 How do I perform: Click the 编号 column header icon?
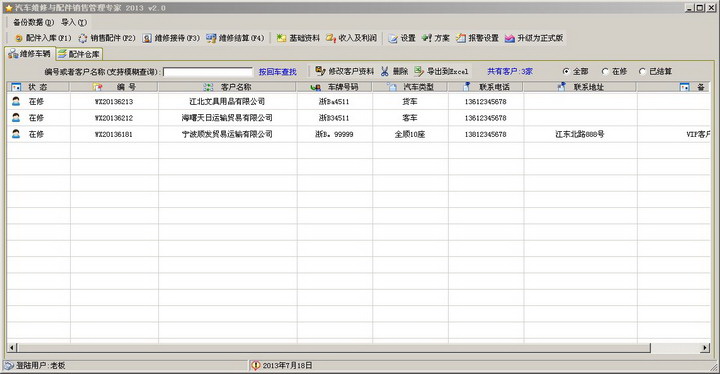pyautogui.click(x=97, y=87)
